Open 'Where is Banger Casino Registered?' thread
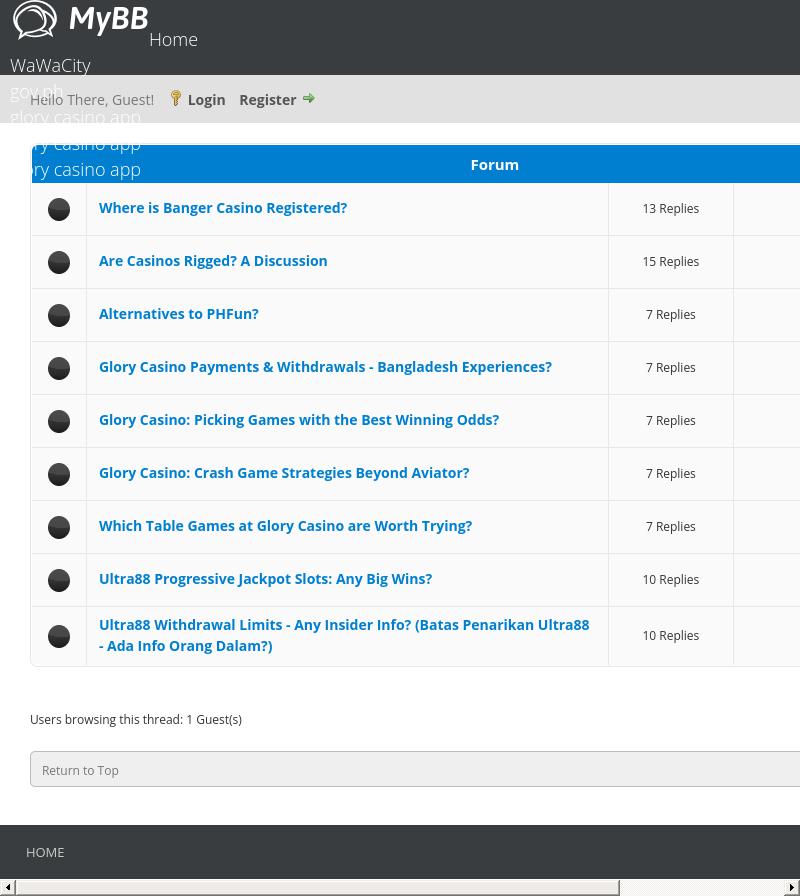Image resolution: width=800 pixels, height=896 pixels. pos(223,208)
